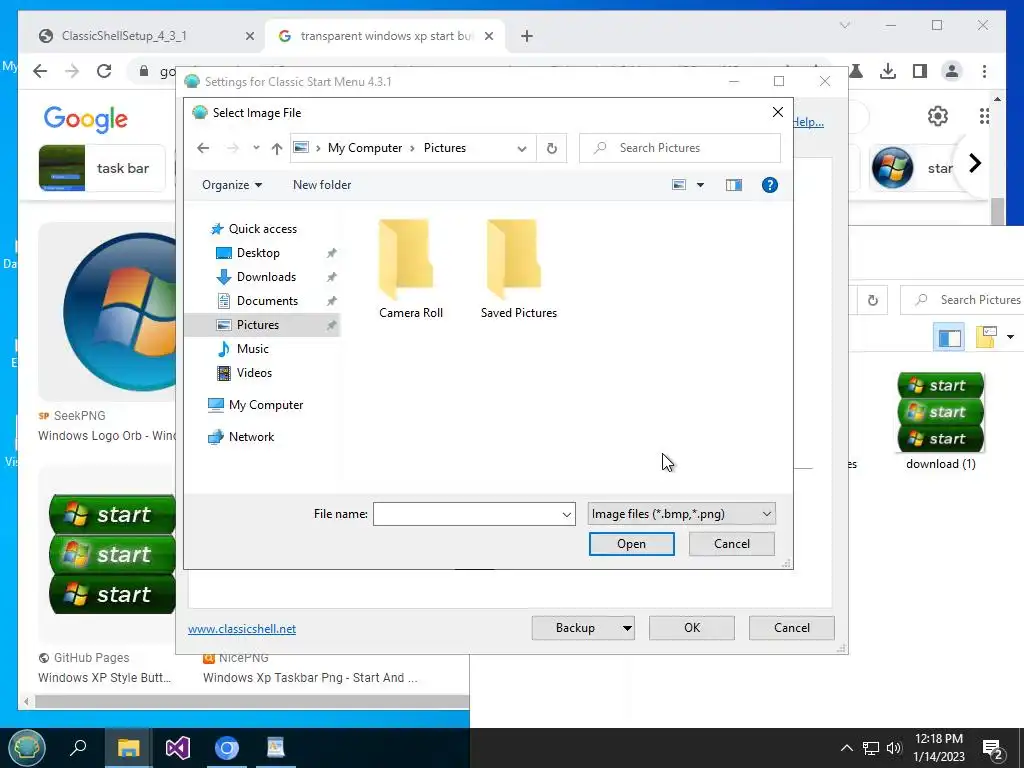Open view options dropdown arrow
The image size is (1024, 768).
700,185
